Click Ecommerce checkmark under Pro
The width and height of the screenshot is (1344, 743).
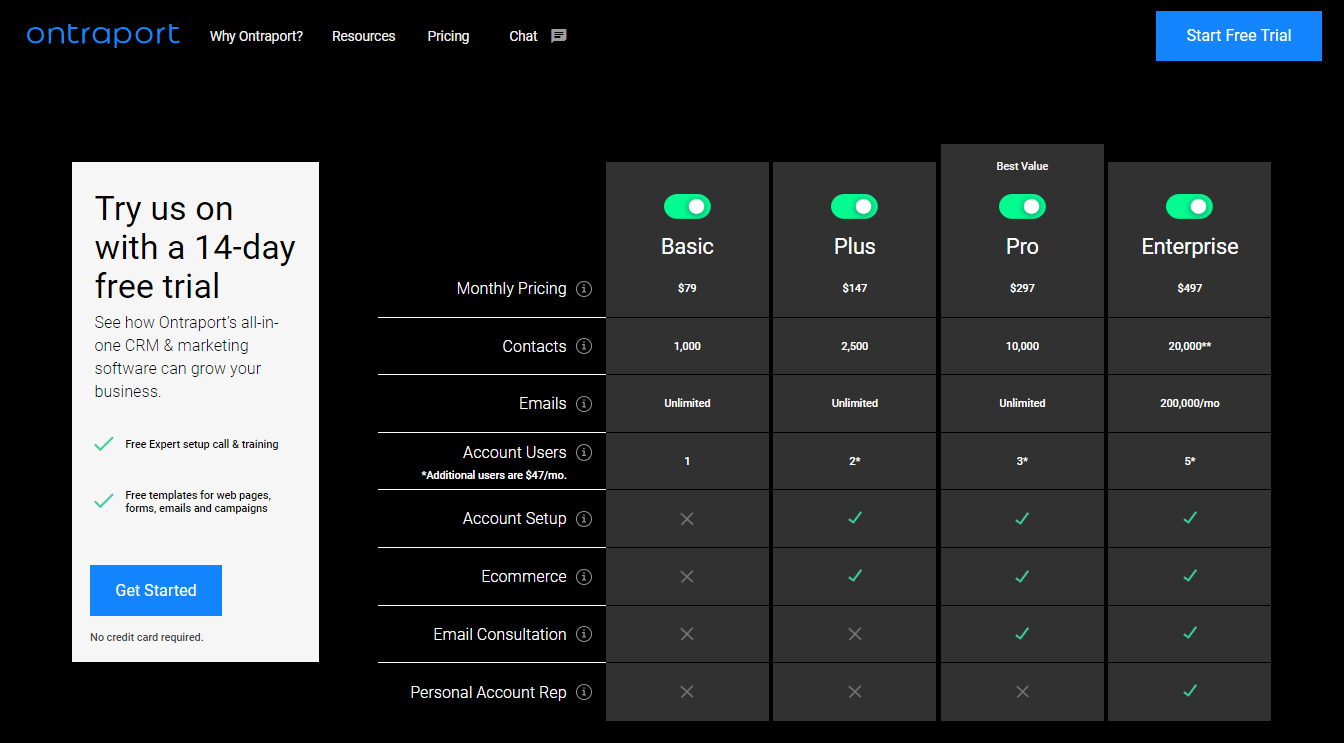point(1022,576)
